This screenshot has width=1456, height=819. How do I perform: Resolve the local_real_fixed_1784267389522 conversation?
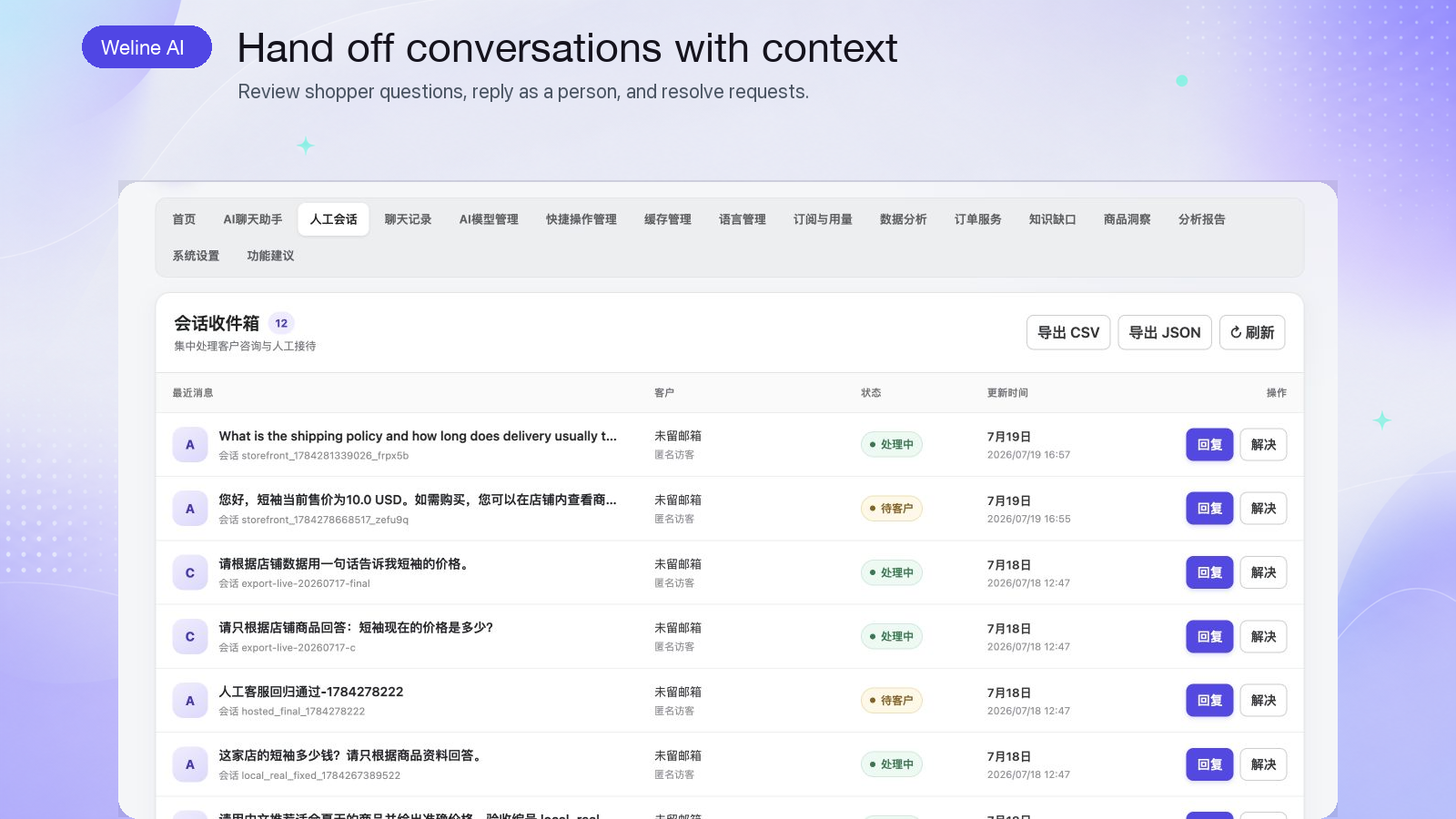pyautogui.click(x=1263, y=764)
